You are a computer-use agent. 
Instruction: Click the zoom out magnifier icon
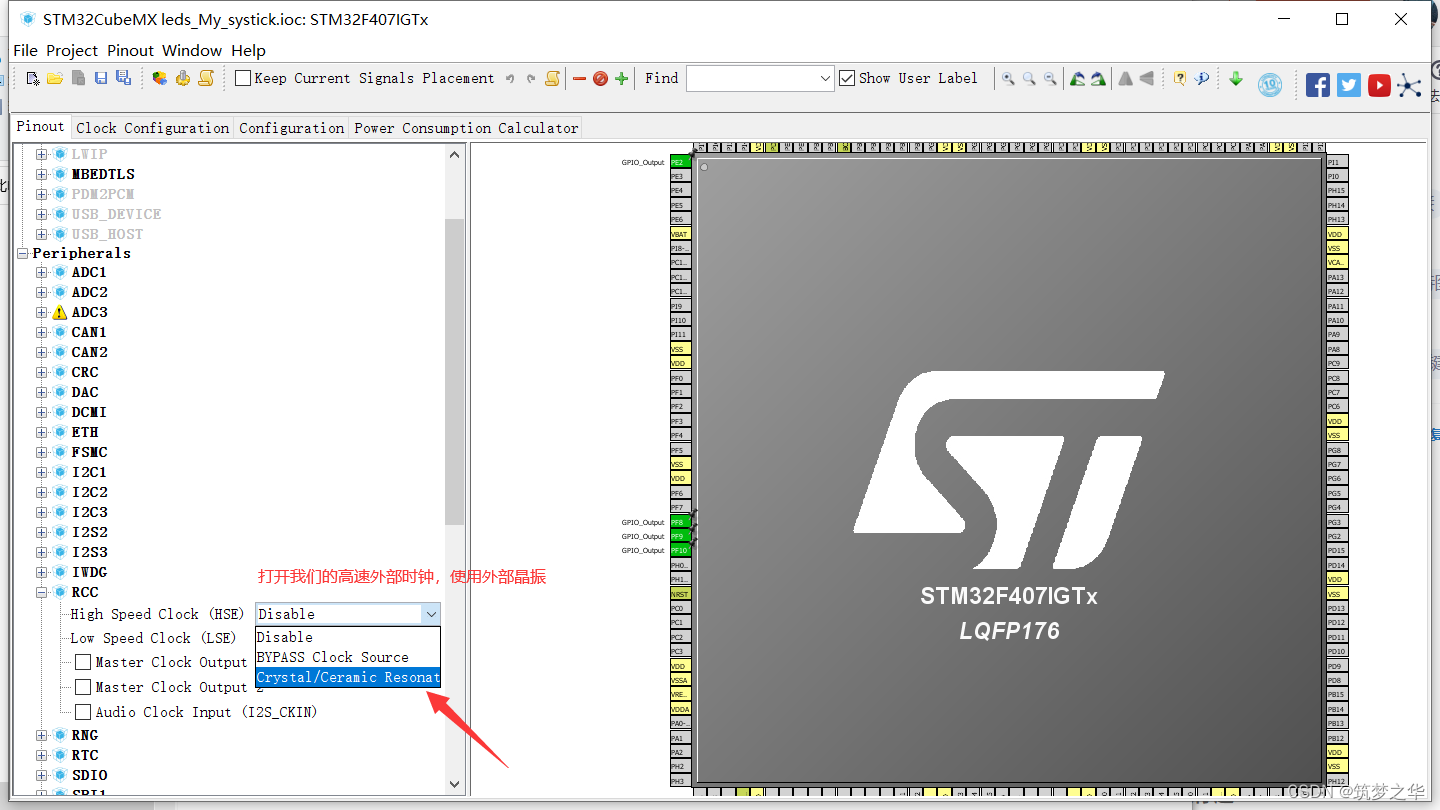click(x=1050, y=78)
